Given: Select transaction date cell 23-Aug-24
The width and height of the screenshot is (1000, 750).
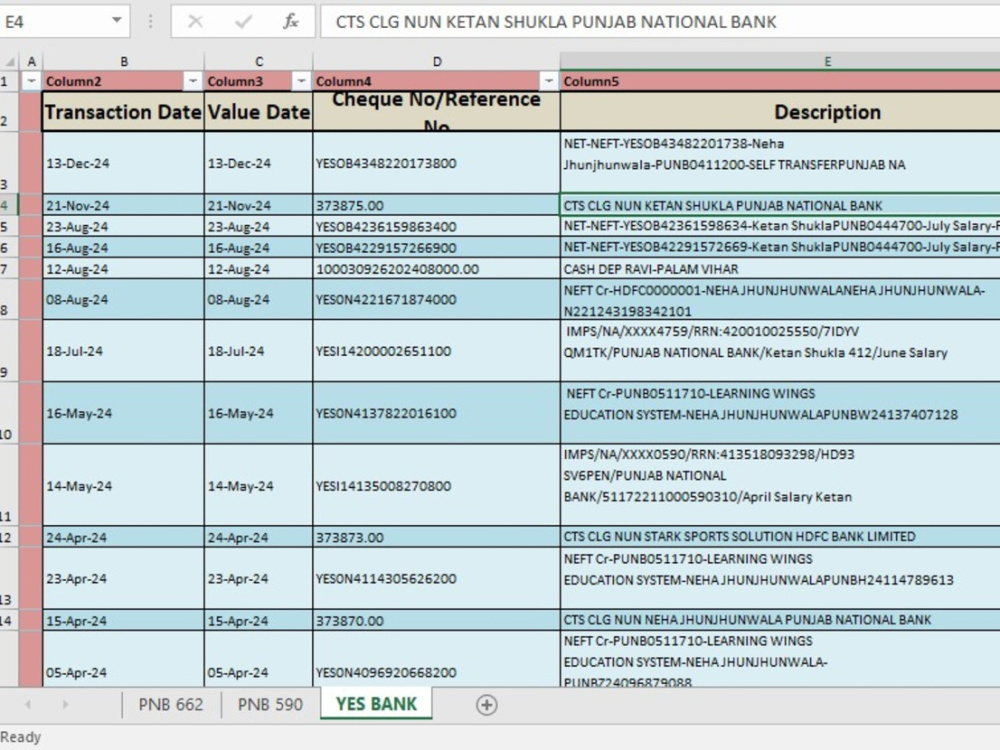Looking at the screenshot, I should coord(123,226).
